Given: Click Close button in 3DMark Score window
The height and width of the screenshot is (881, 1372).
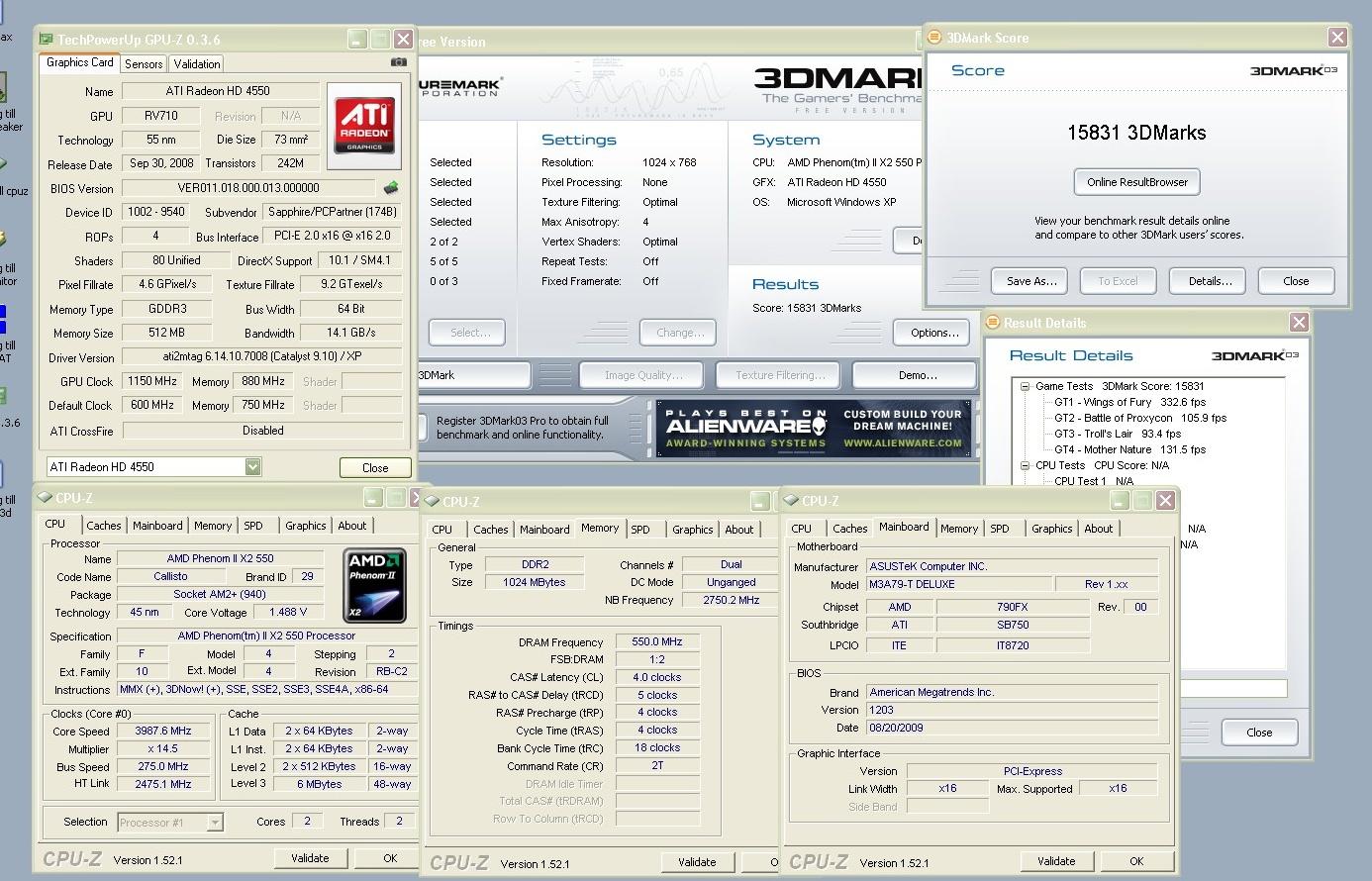Looking at the screenshot, I should tap(1296, 281).
